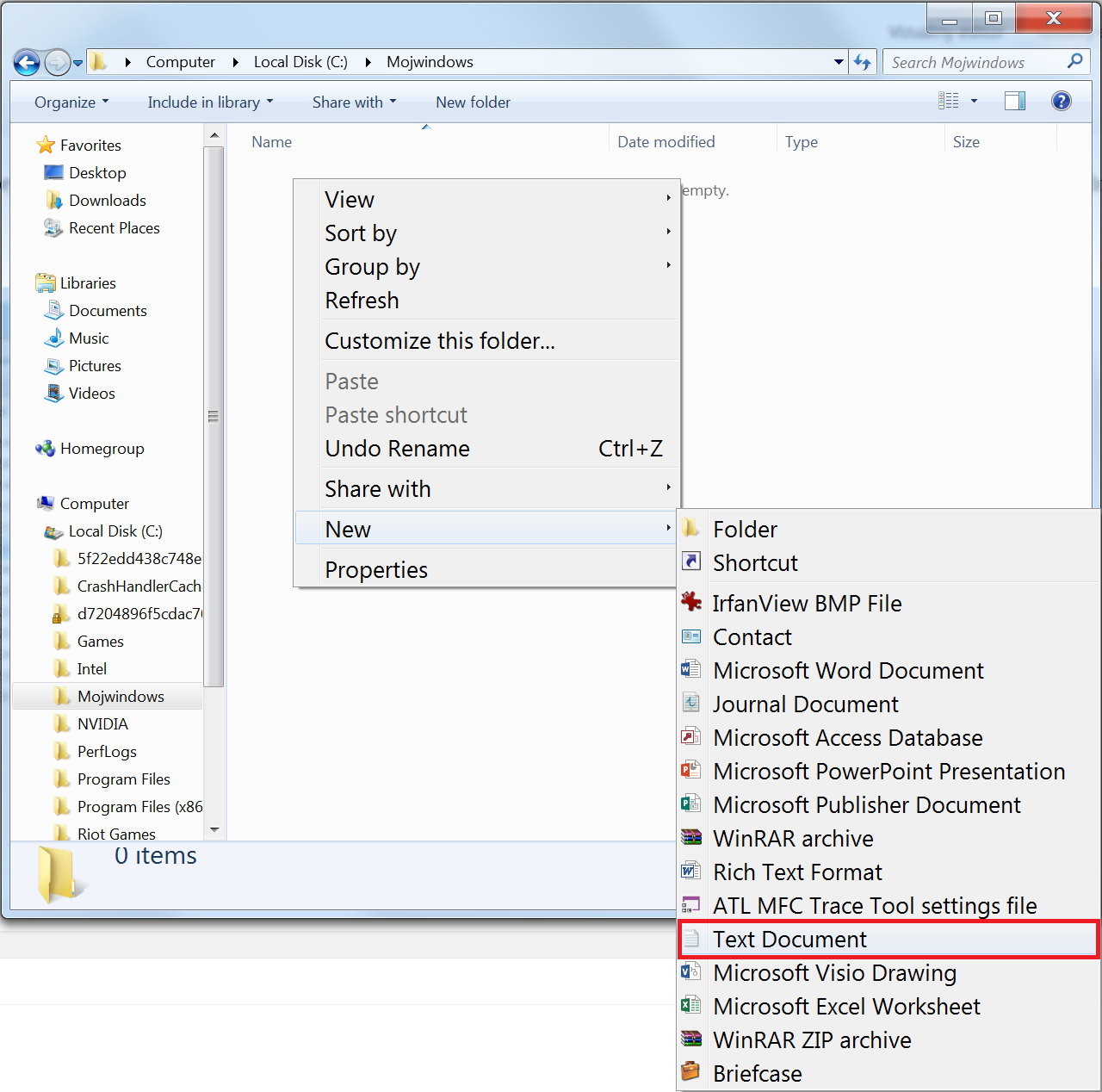The width and height of the screenshot is (1102, 1092).
Task: Open the Sort by submenu
Action: pos(487,233)
